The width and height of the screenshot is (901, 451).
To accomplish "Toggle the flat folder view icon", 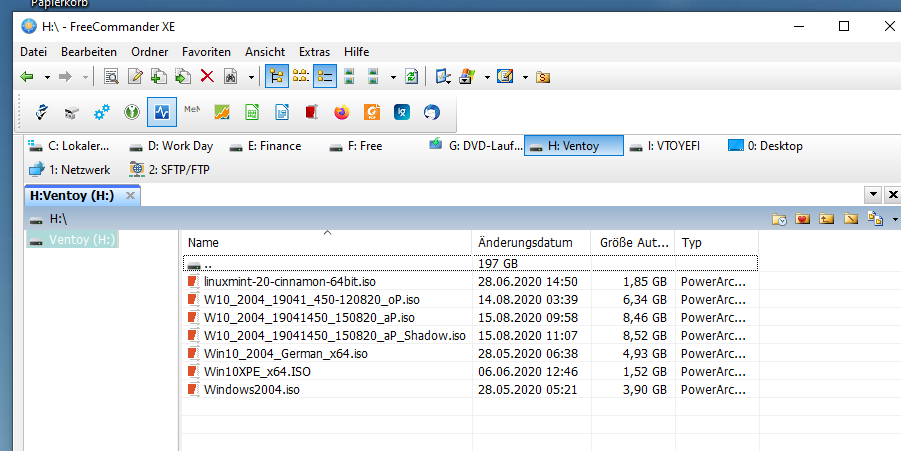I will (x=301, y=76).
